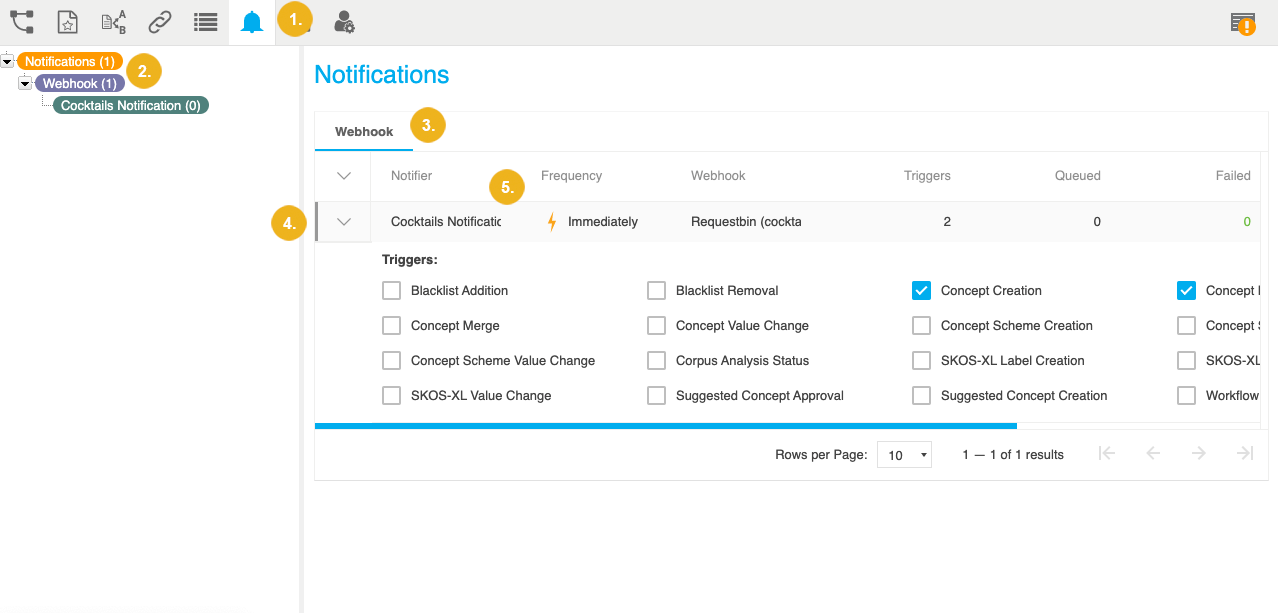1278x613 pixels.
Task: Enable the Blacklist Addition trigger
Action: point(391,290)
